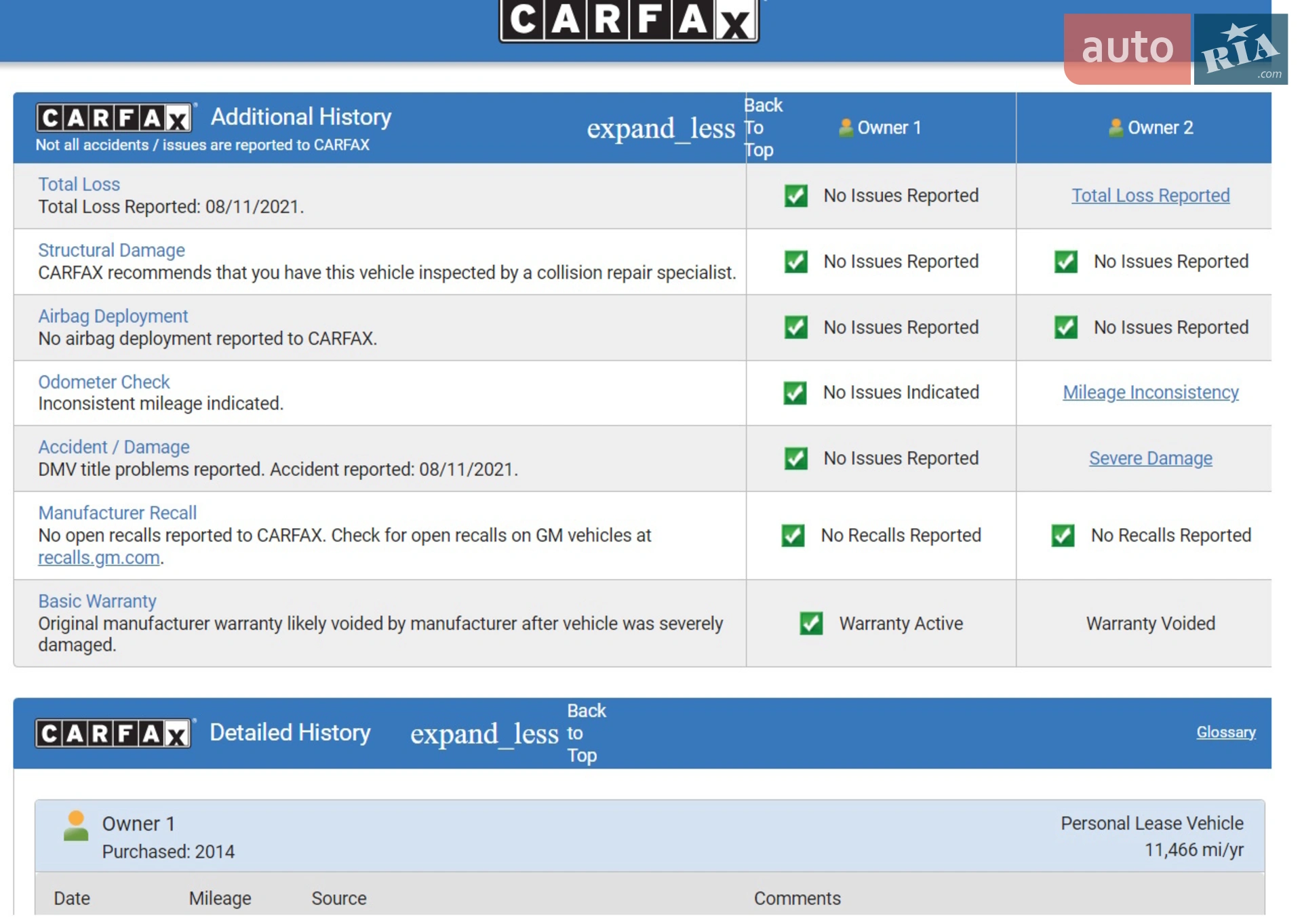Click Owner 2 green check for Airbag Deployment
The image size is (1302, 924).
pyautogui.click(x=1066, y=327)
